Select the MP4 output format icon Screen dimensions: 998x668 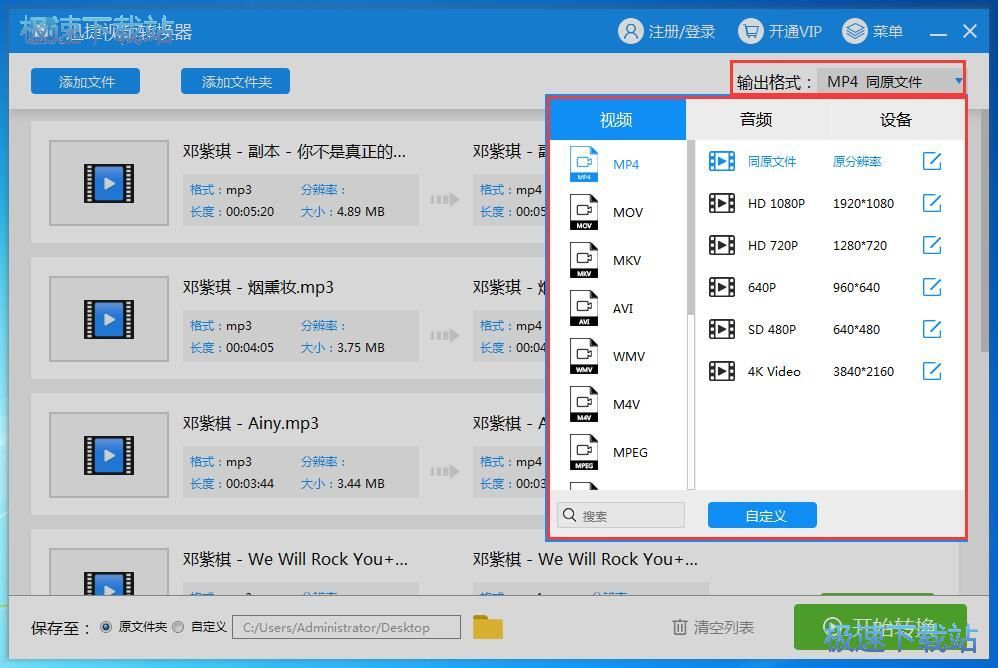[x=585, y=164]
